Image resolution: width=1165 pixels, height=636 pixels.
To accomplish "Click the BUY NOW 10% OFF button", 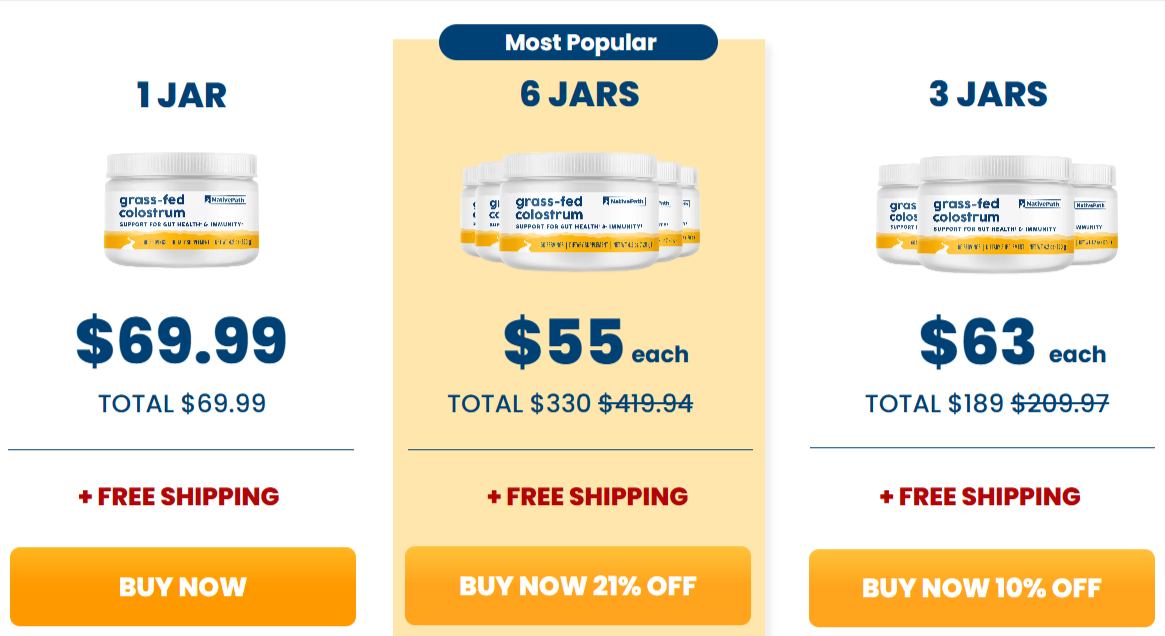I will pos(980,587).
